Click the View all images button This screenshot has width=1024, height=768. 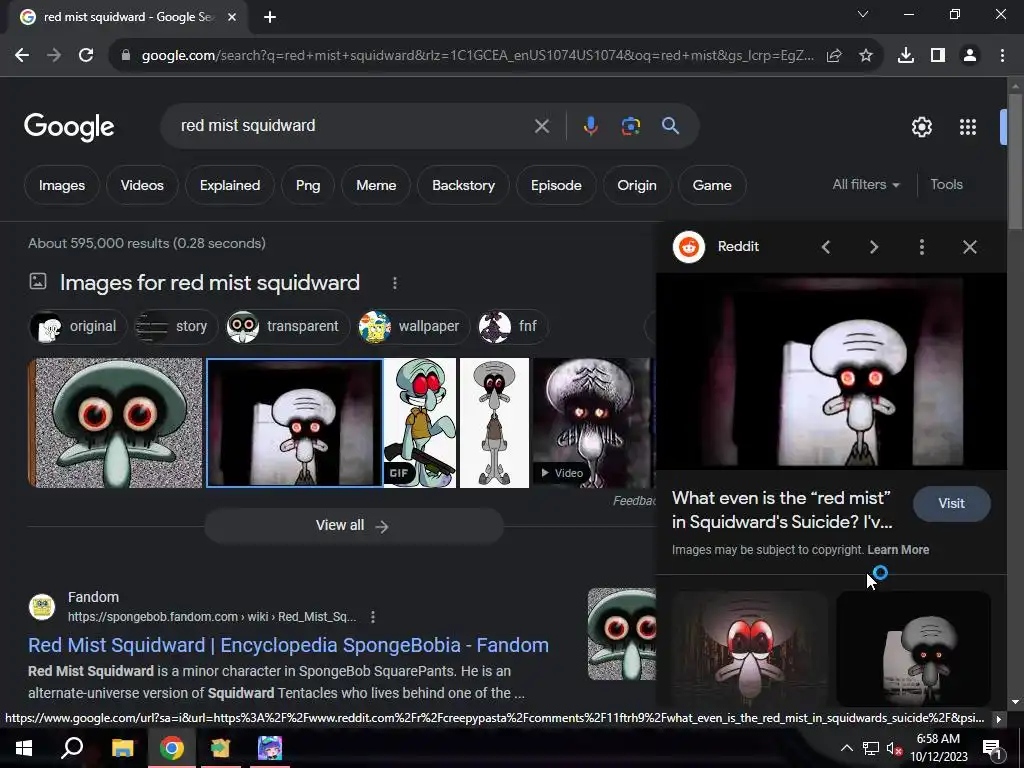353,526
